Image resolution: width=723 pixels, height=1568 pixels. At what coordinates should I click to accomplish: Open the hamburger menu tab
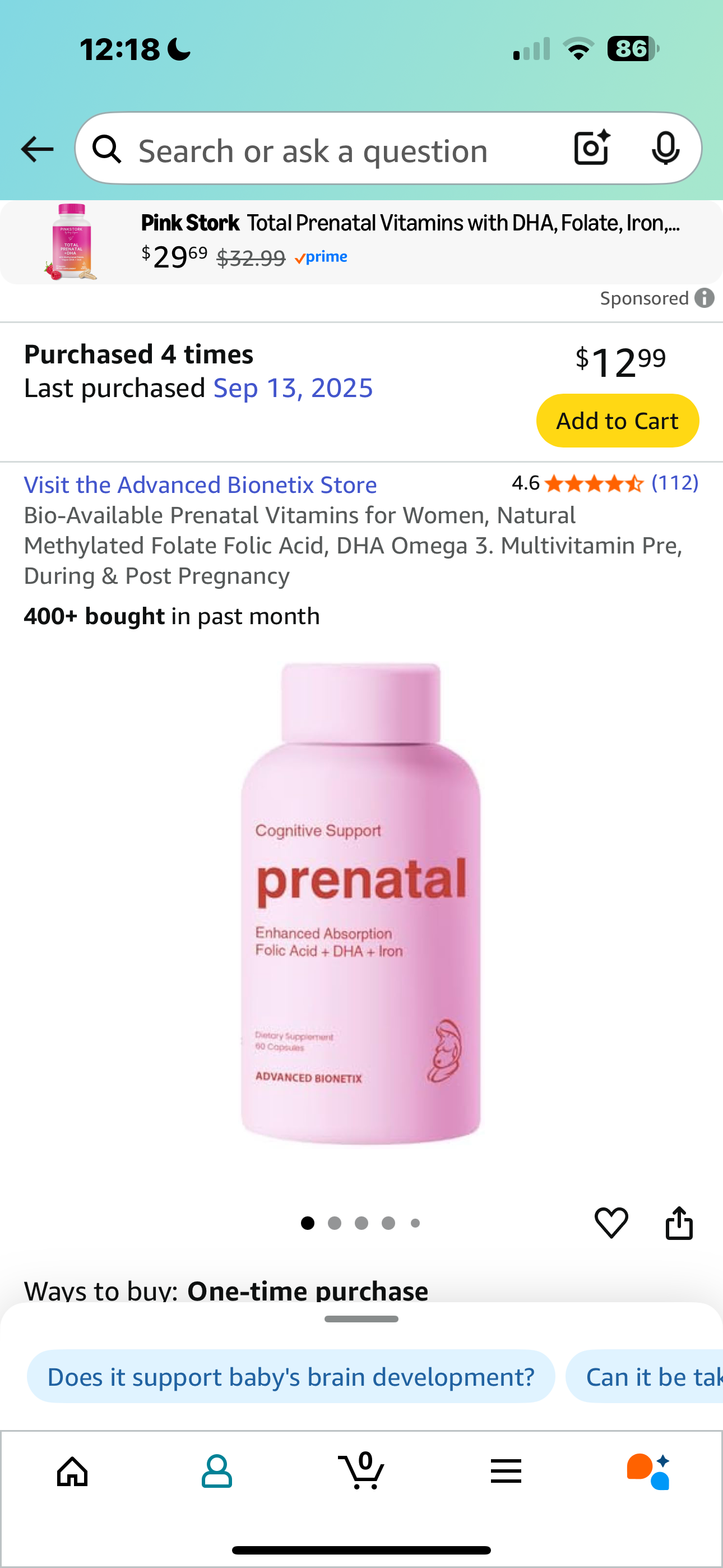click(x=506, y=1472)
